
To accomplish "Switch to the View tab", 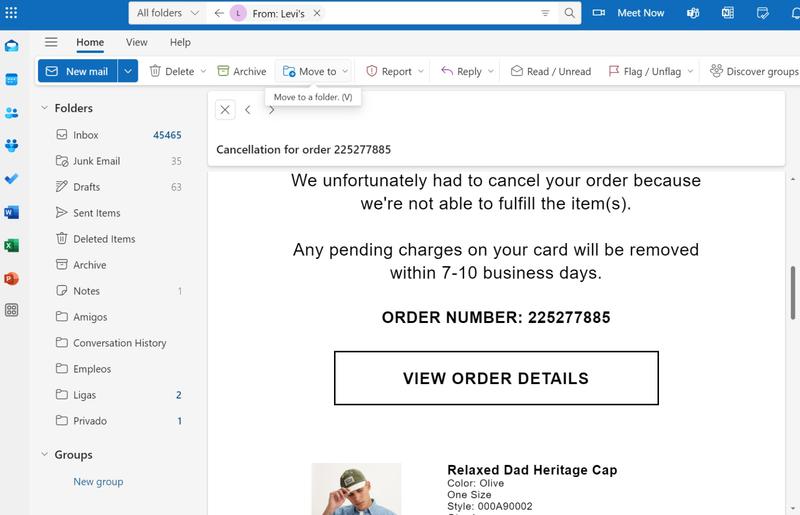I will tap(136, 42).
